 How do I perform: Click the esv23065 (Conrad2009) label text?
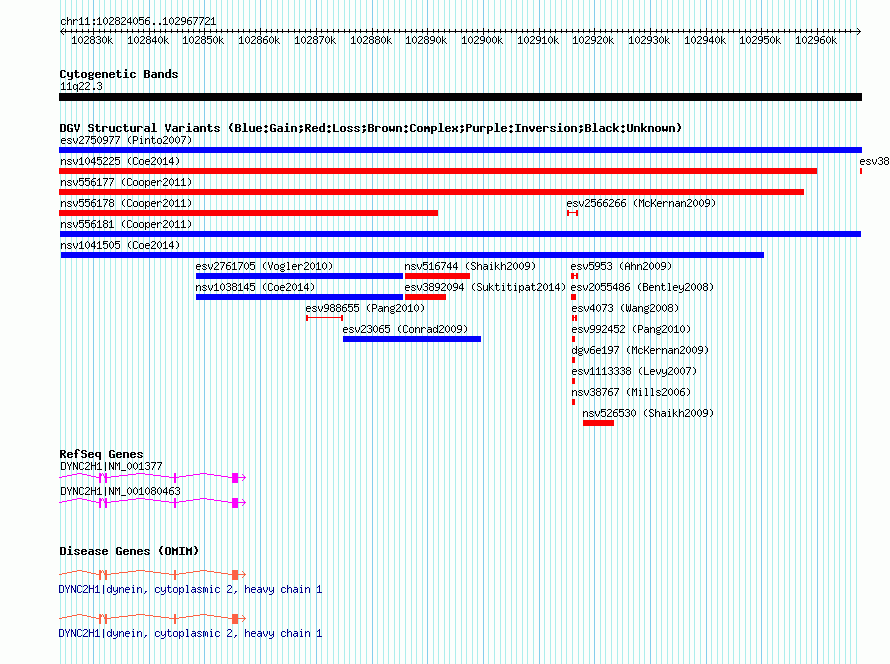click(405, 329)
